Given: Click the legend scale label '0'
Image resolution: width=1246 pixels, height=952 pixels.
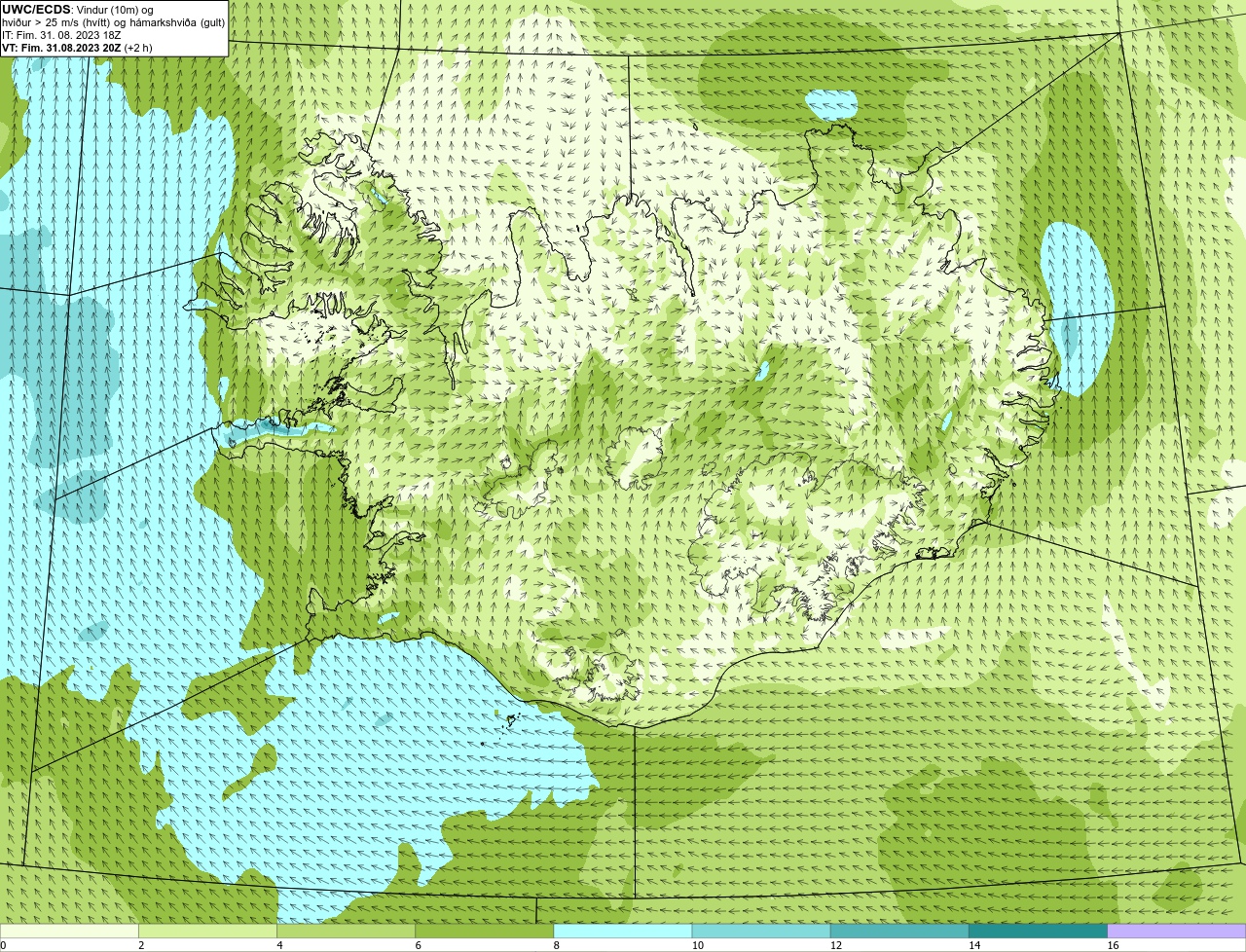Looking at the screenshot, I should [3, 945].
